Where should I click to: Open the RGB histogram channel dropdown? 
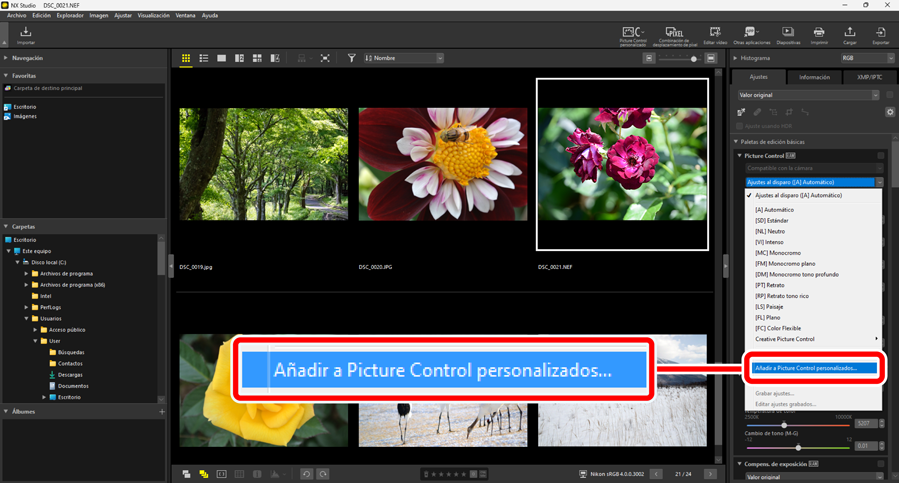click(866, 59)
